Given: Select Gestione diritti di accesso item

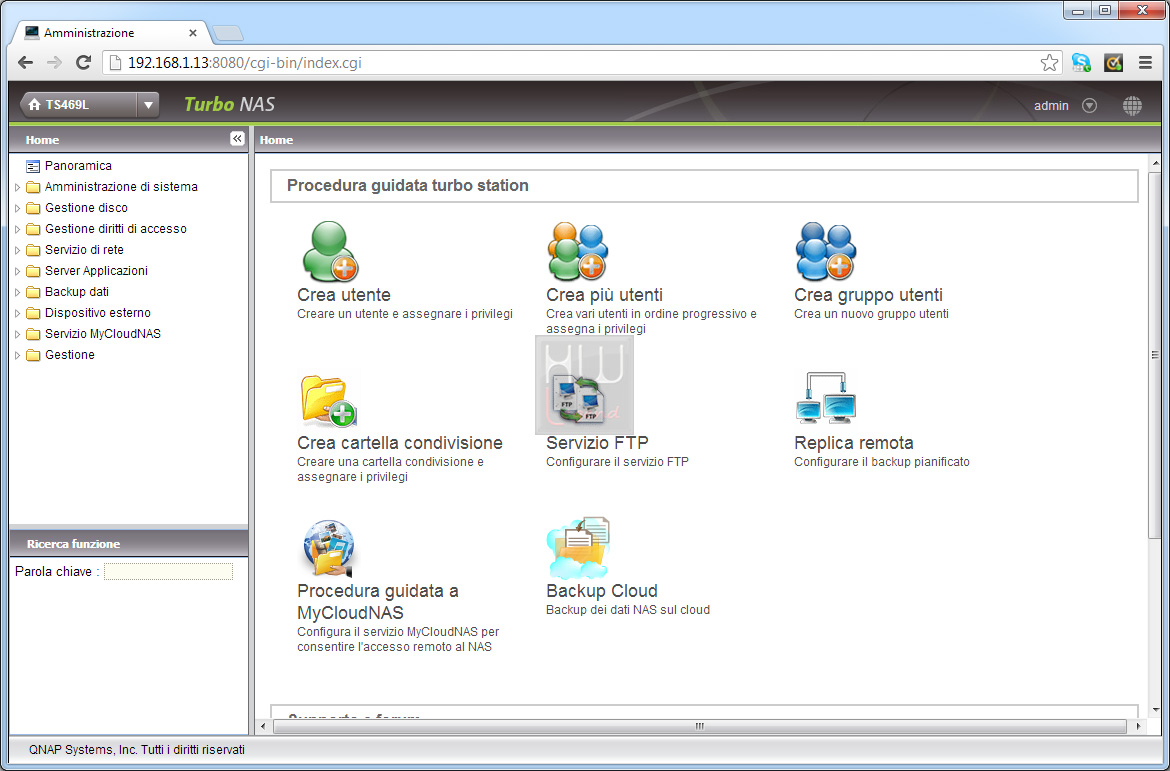Looking at the screenshot, I should [x=116, y=228].
